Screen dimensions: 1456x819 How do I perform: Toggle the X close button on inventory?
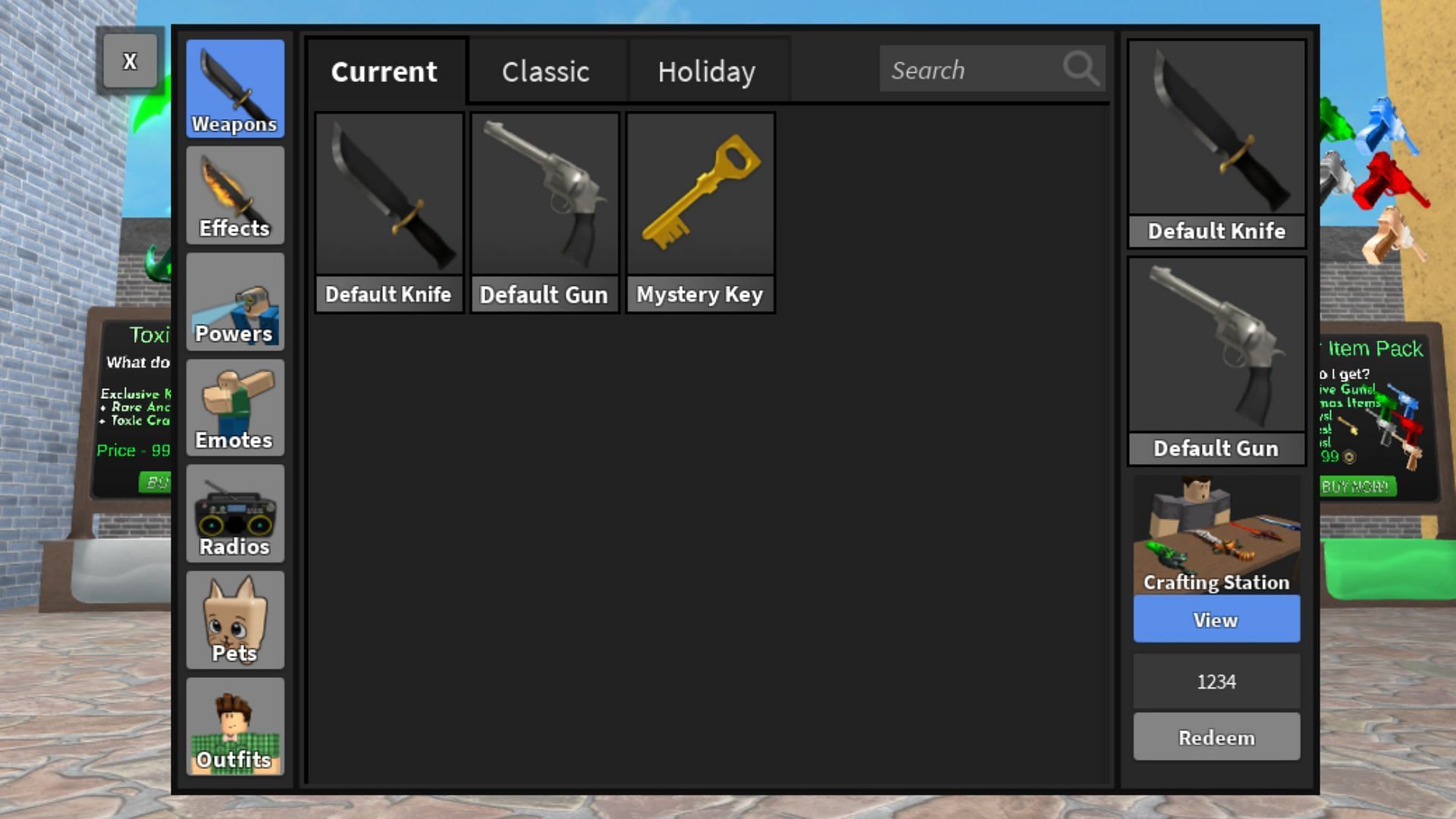point(130,61)
